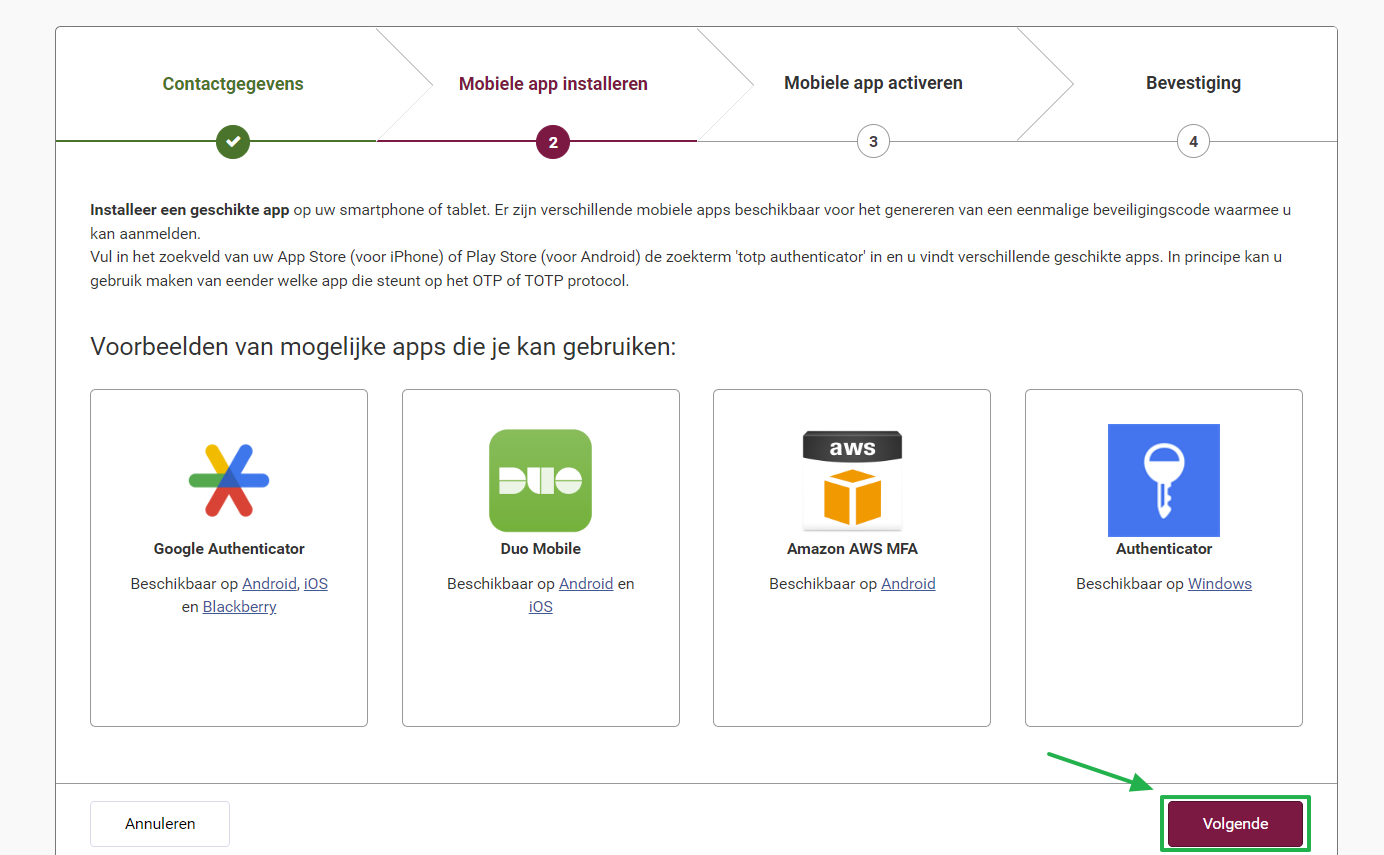Select the Amazon AWS MFA icon
This screenshot has height=855, width=1384.
coord(851,480)
